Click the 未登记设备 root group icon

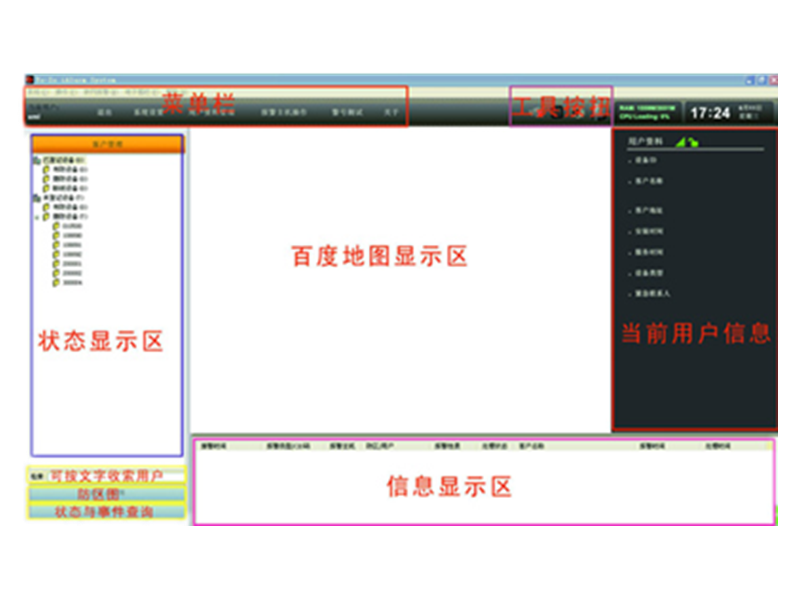pyautogui.click(x=37, y=198)
